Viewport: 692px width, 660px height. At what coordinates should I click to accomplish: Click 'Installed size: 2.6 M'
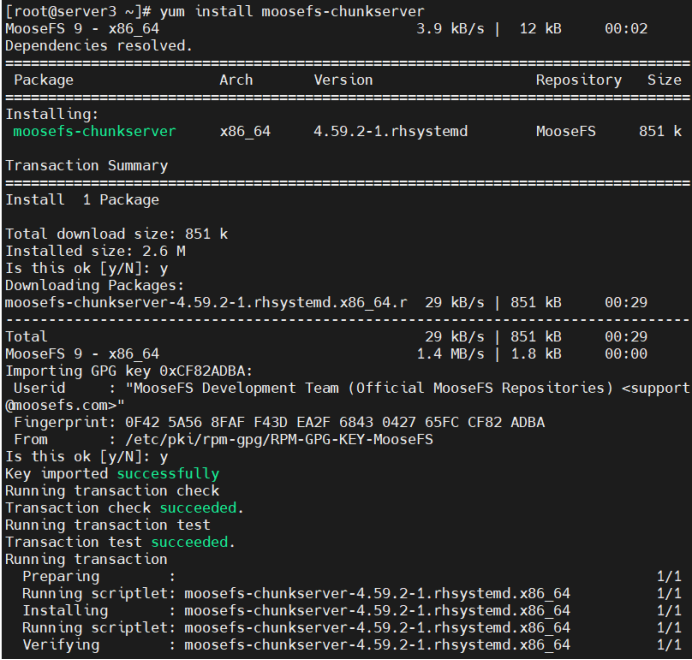pos(95,251)
